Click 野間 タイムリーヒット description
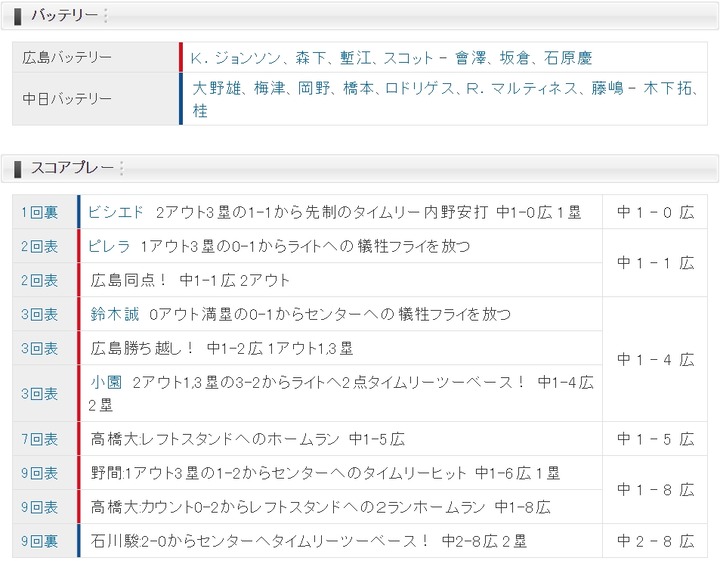 (325, 473)
